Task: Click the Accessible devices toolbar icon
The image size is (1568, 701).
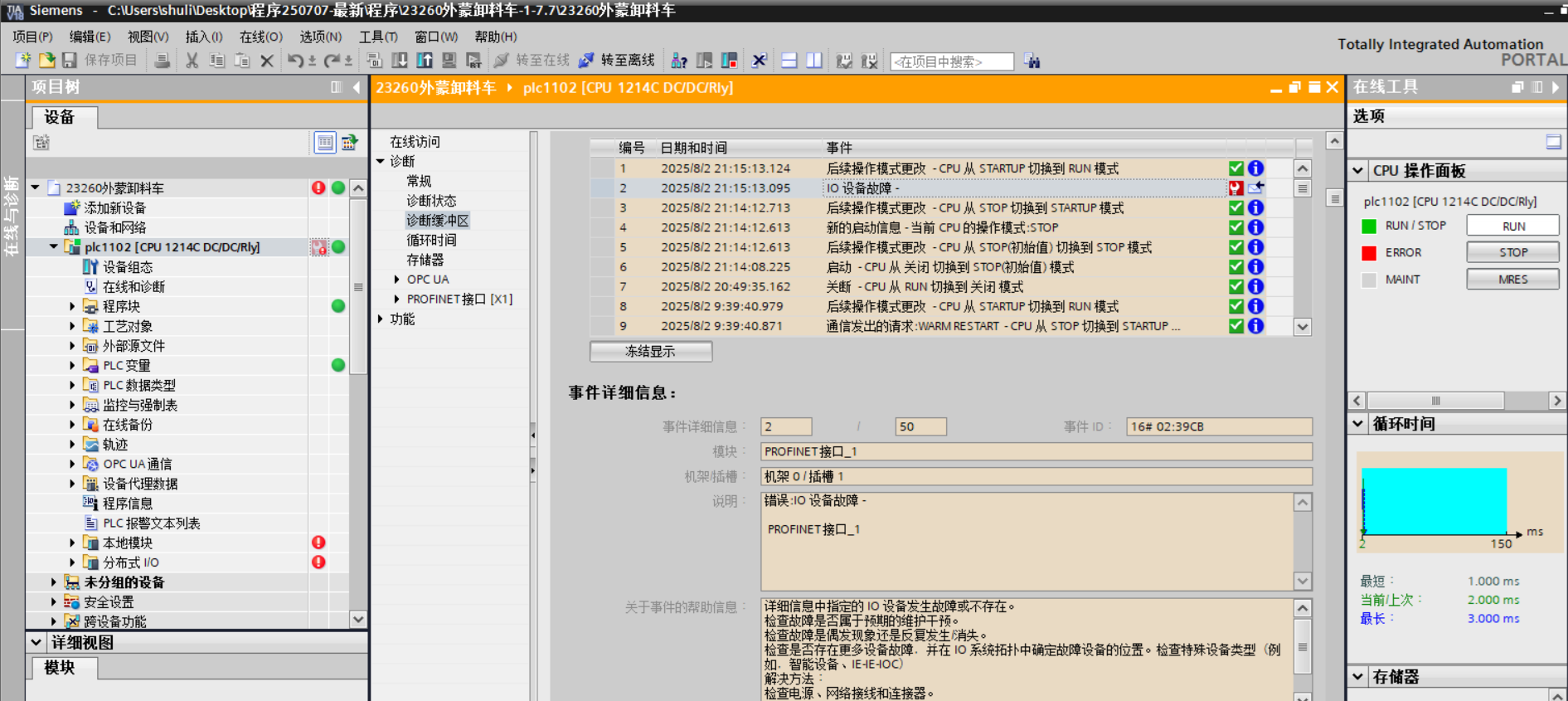Action: click(679, 61)
